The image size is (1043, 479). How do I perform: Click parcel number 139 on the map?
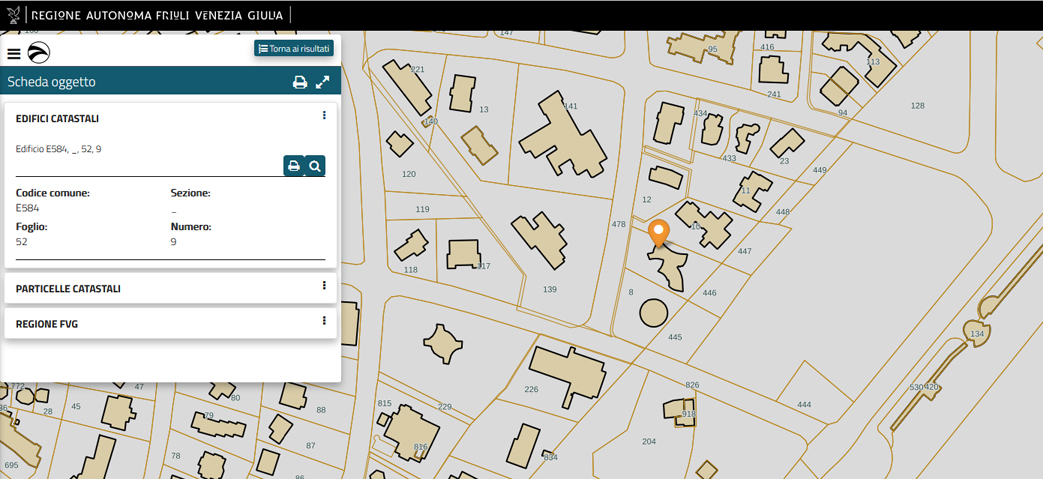point(549,289)
